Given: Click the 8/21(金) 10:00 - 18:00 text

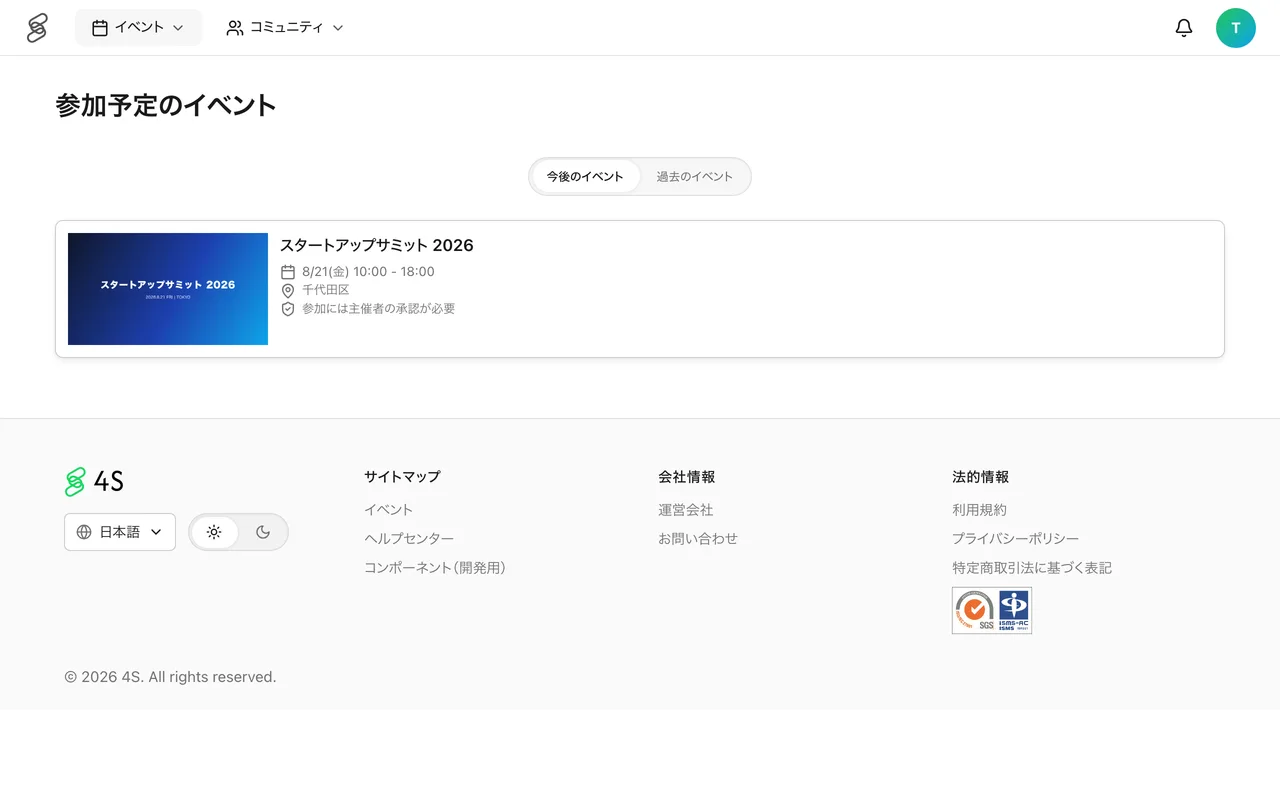Looking at the screenshot, I should point(368,272).
